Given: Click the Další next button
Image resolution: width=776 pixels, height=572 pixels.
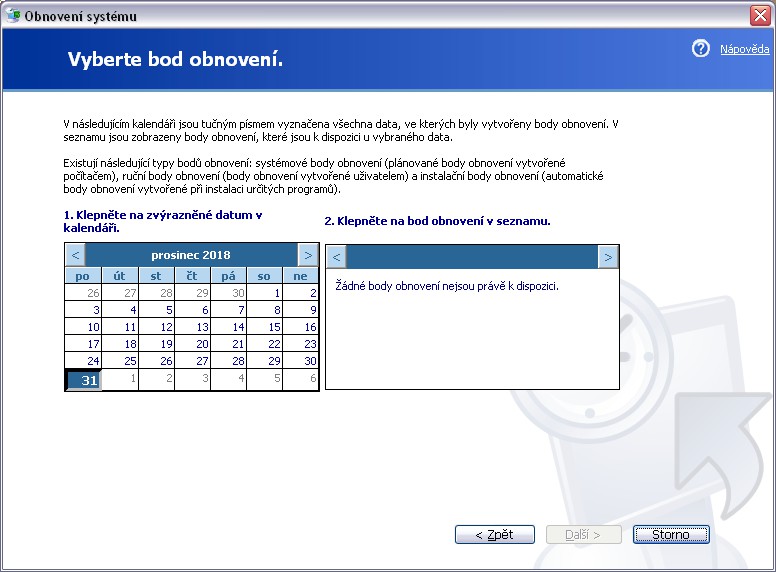Looking at the screenshot, I should point(583,534).
